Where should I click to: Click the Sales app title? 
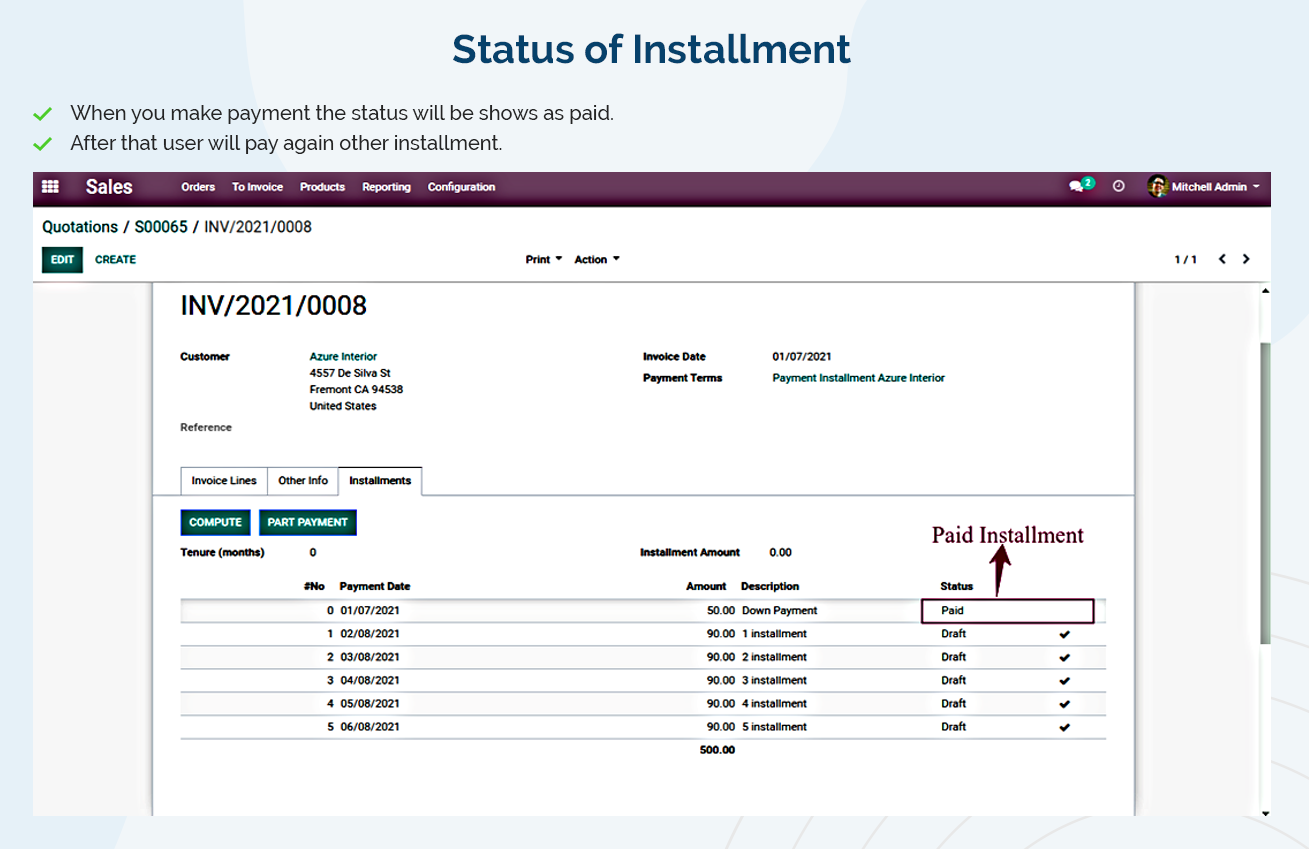pos(109,187)
